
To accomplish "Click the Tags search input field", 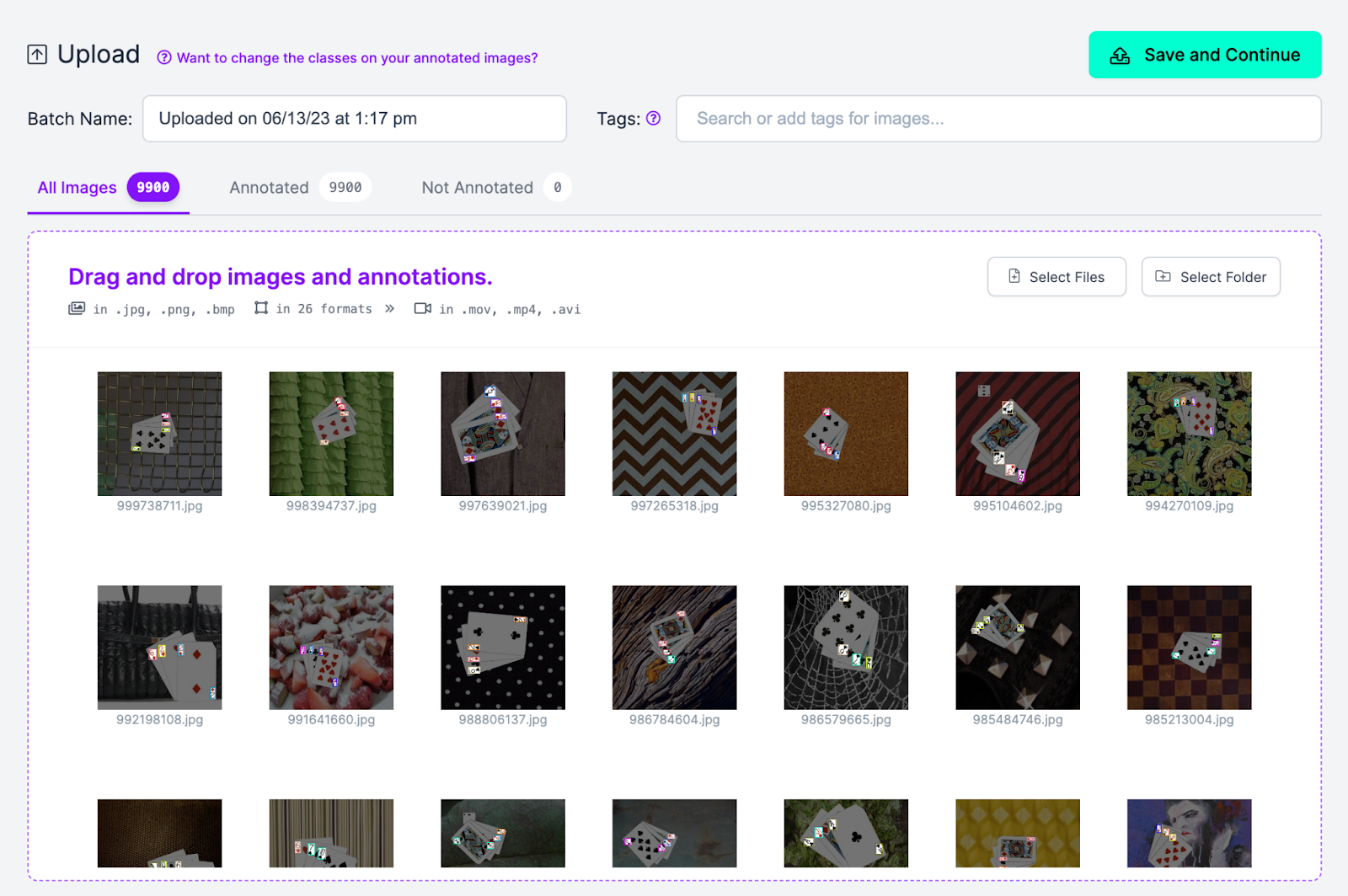I will [x=998, y=119].
